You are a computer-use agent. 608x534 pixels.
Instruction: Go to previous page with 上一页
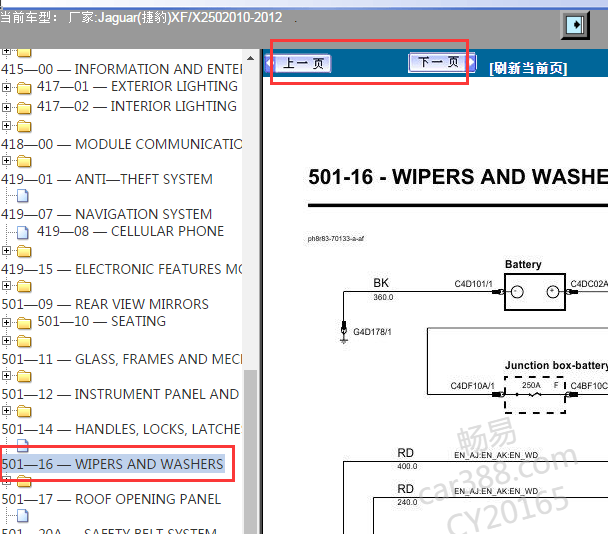[299, 63]
